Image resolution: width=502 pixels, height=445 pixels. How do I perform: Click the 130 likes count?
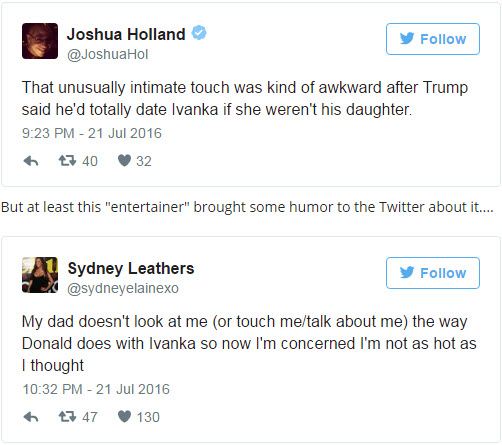[148, 417]
